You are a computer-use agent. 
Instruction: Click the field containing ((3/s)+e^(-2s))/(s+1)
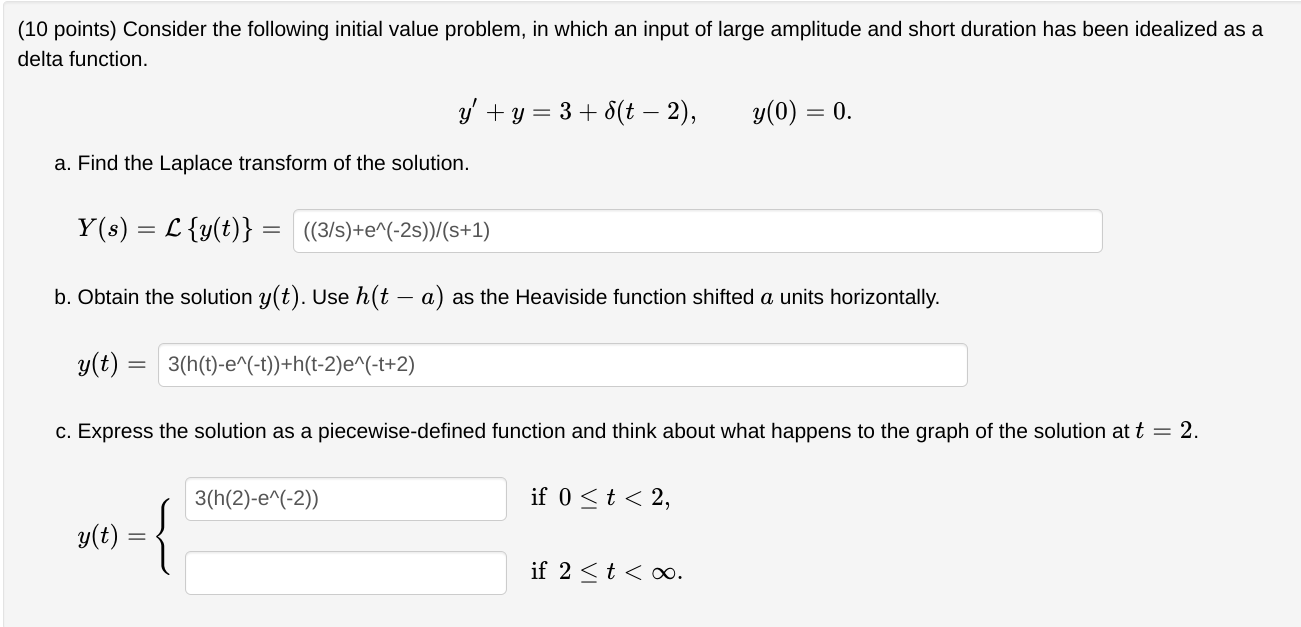coord(697,231)
